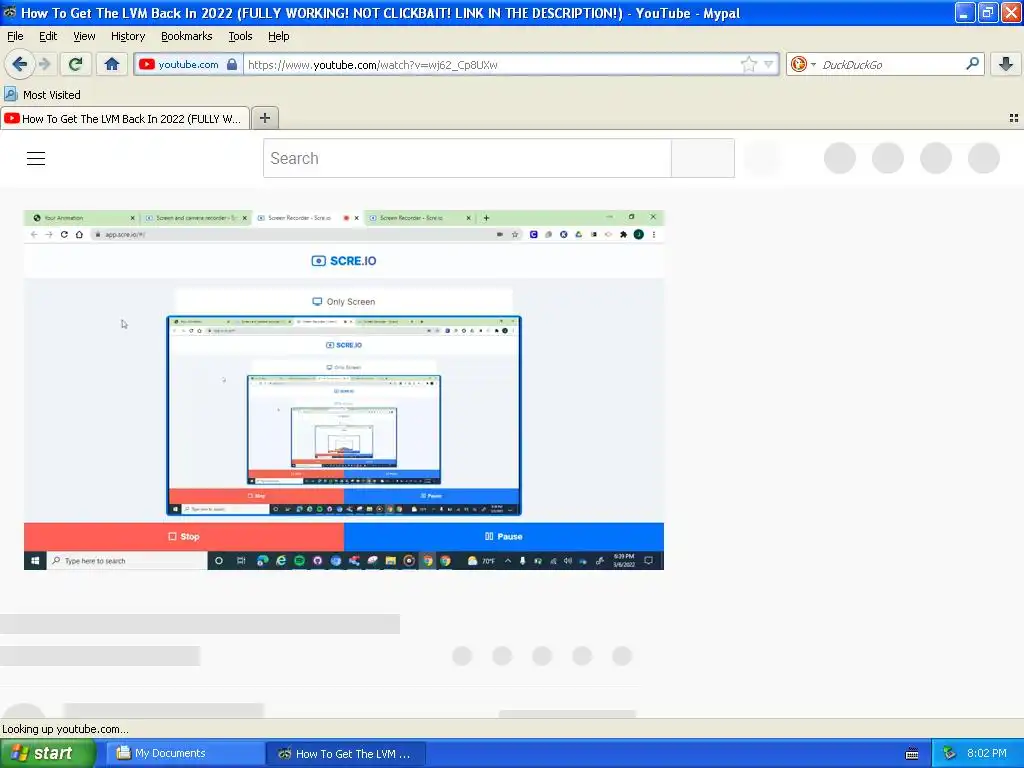Click the DuckDuckGo search input field
The height and width of the screenshot is (768, 1024).
tap(890, 65)
